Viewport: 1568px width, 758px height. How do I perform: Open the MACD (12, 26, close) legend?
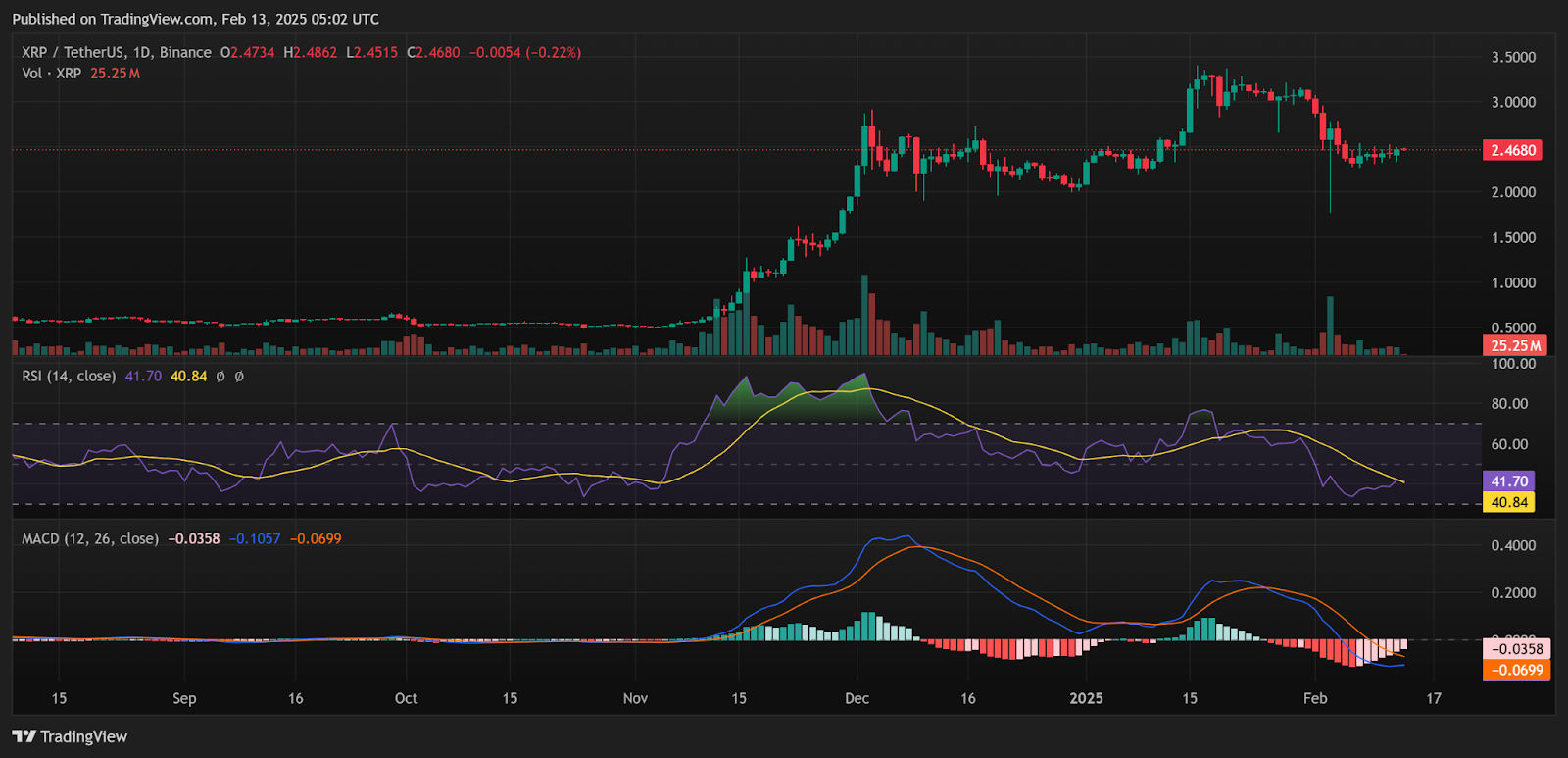(x=89, y=538)
